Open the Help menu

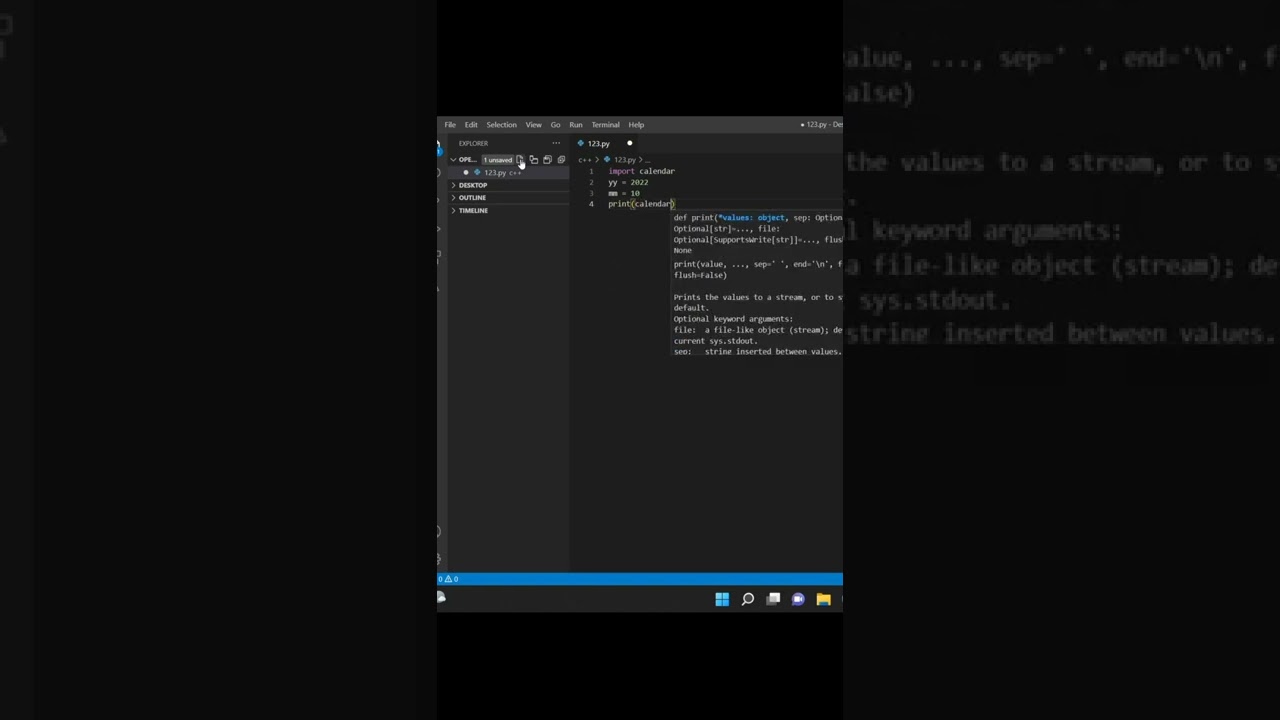(x=636, y=125)
